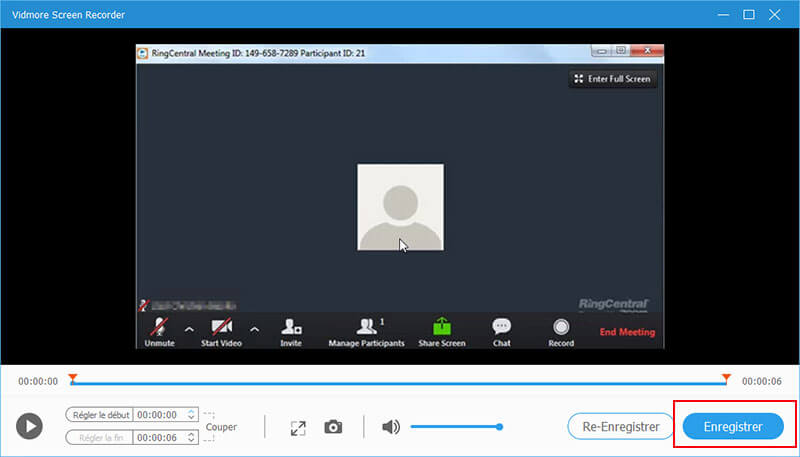Click the End Meeting link
Viewport: 800px width, 457px height.
coord(627,332)
